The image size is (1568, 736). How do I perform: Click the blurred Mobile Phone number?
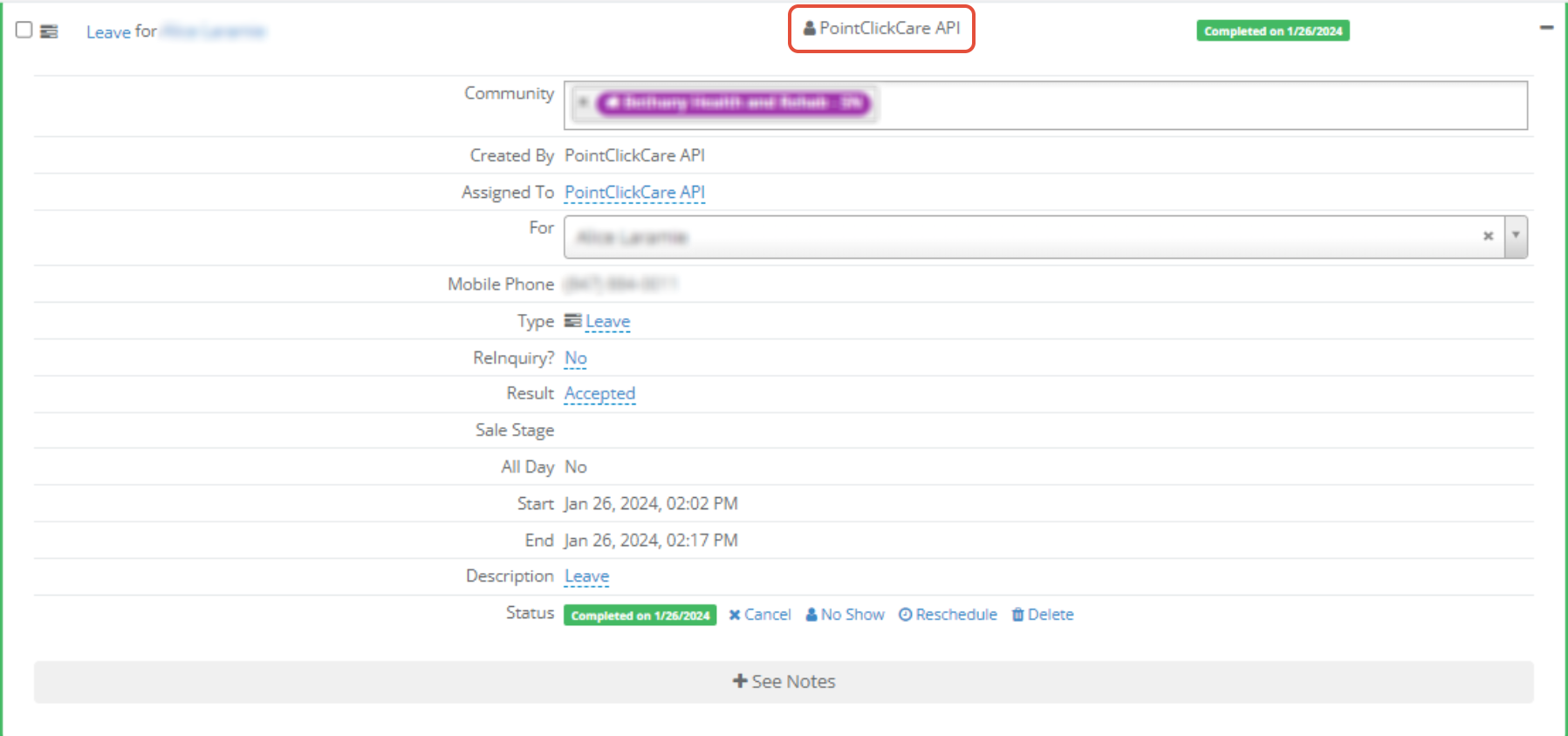(621, 283)
